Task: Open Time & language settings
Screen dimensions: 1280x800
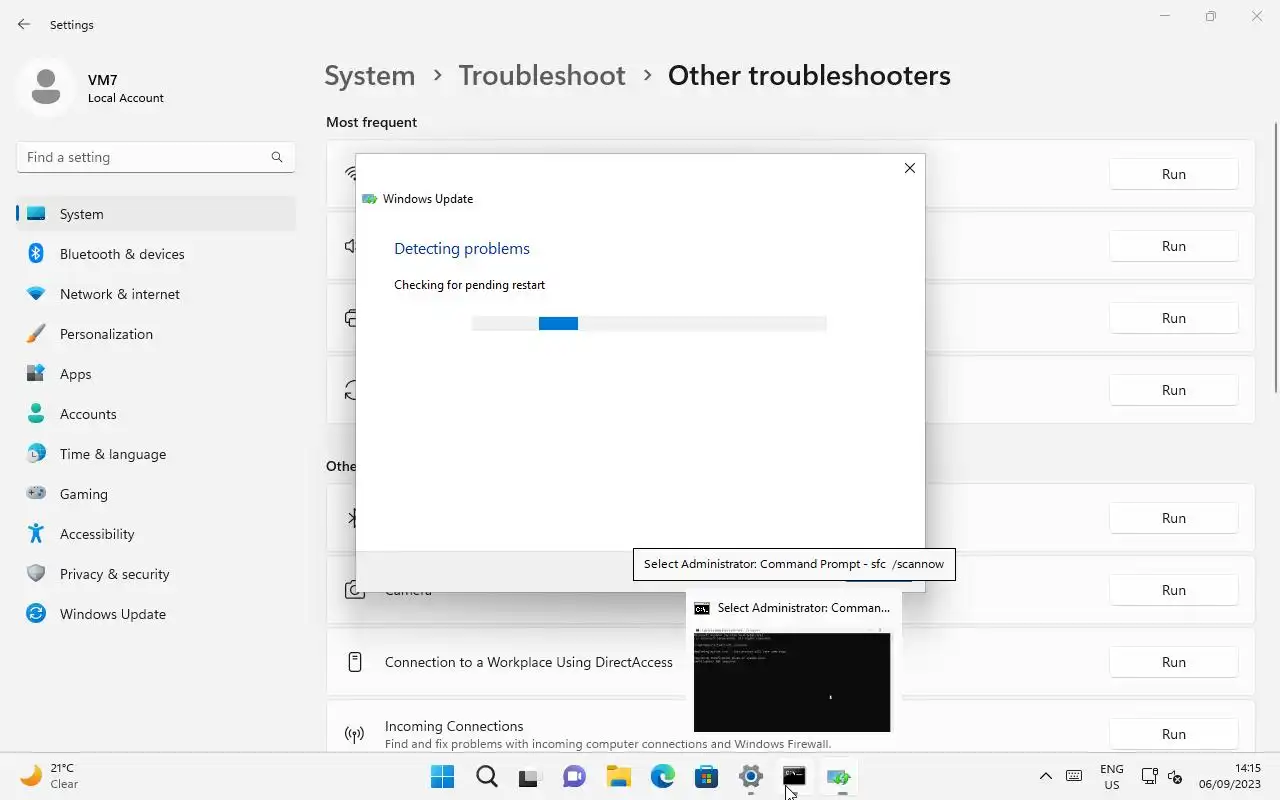Action: pyautogui.click(x=156, y=454)
